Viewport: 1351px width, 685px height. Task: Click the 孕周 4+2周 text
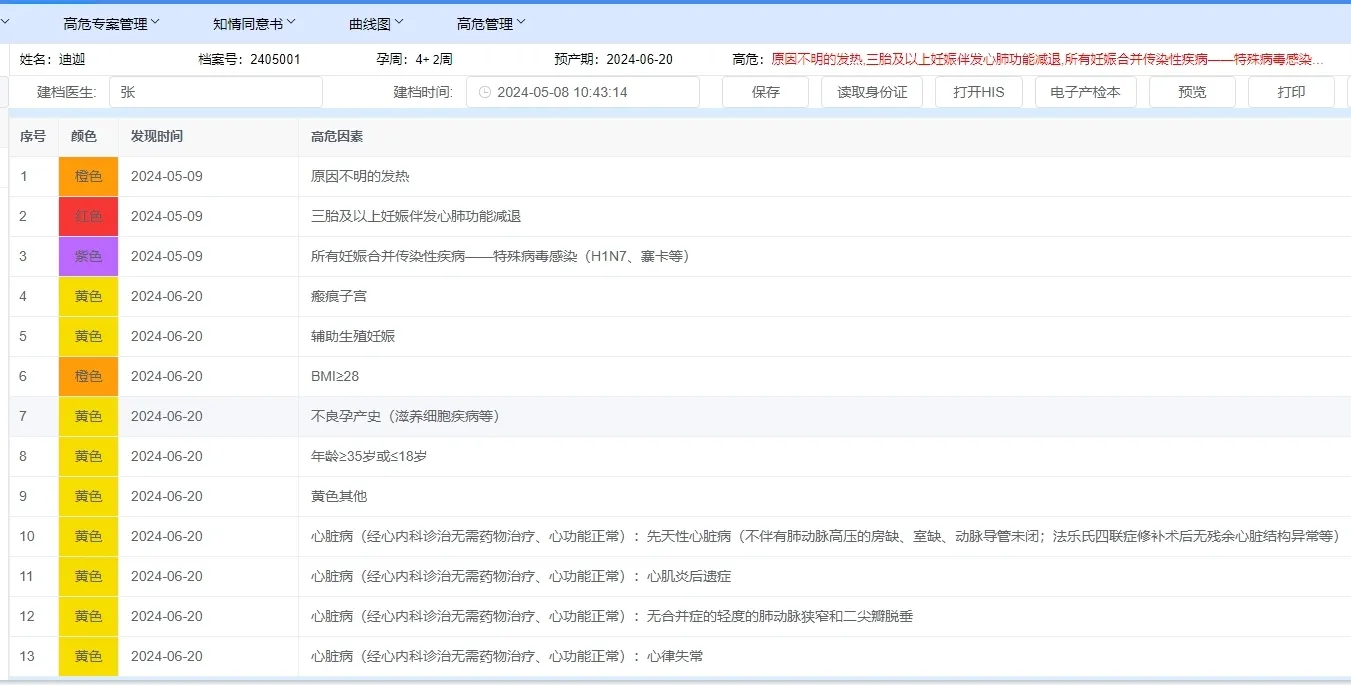tap(414, 59)
